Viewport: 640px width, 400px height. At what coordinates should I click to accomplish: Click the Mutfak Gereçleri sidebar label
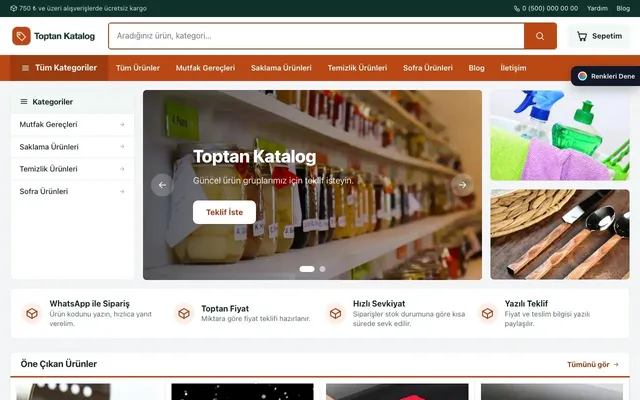click(48, 124)
